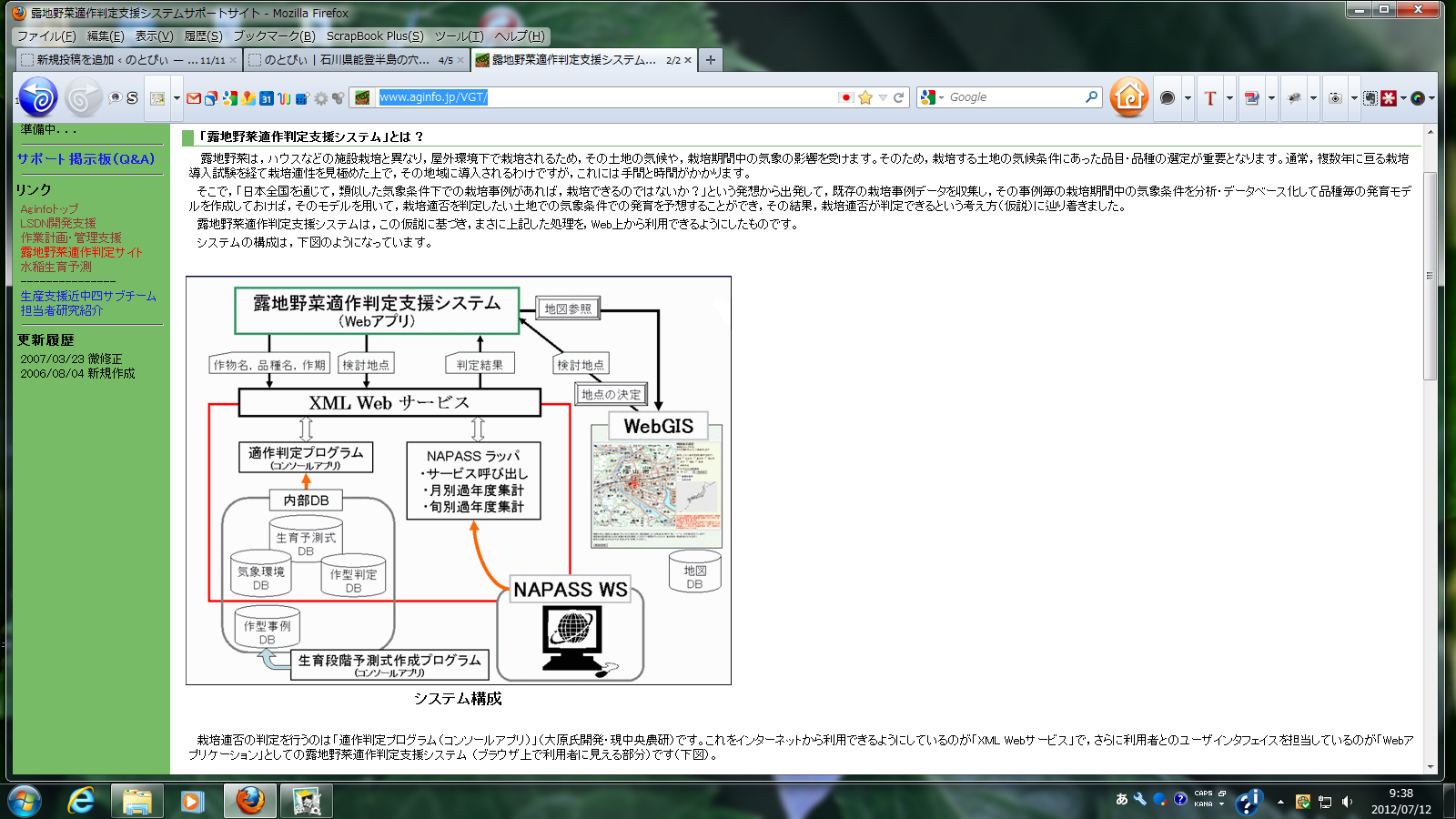The width and height of the screenshot is (1456, 819).
Task: Click the orange Home button
Action: 1128,97
